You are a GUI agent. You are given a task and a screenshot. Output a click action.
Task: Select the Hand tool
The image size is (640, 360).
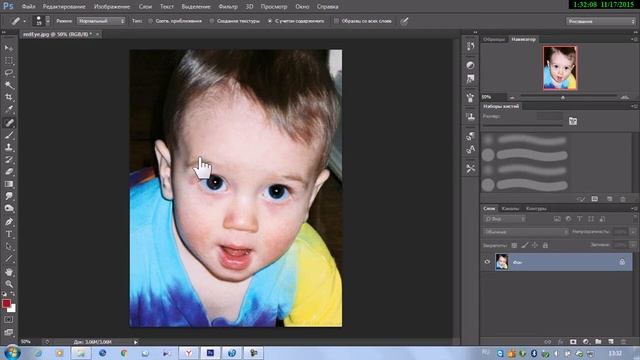[9, 271]
